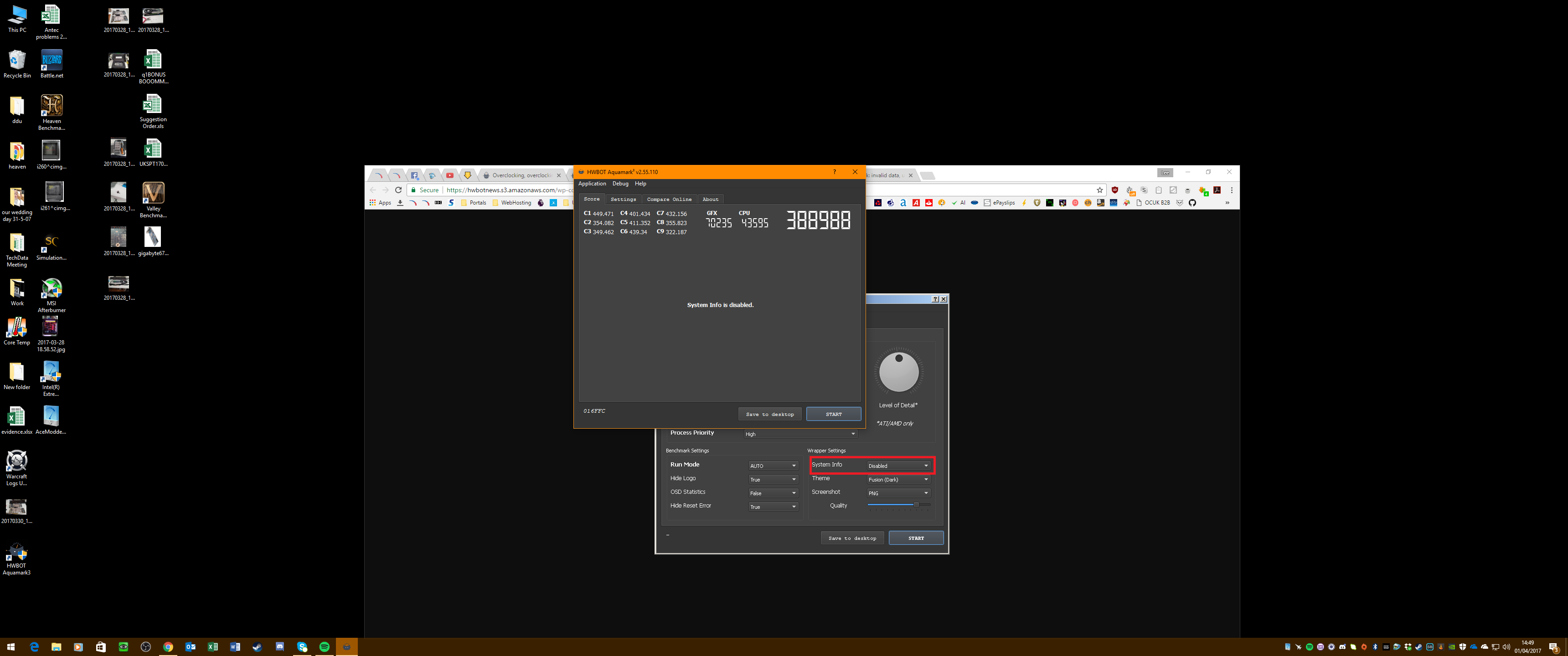Open Theme dropdown Fusion (Dark)

point(898,480)
